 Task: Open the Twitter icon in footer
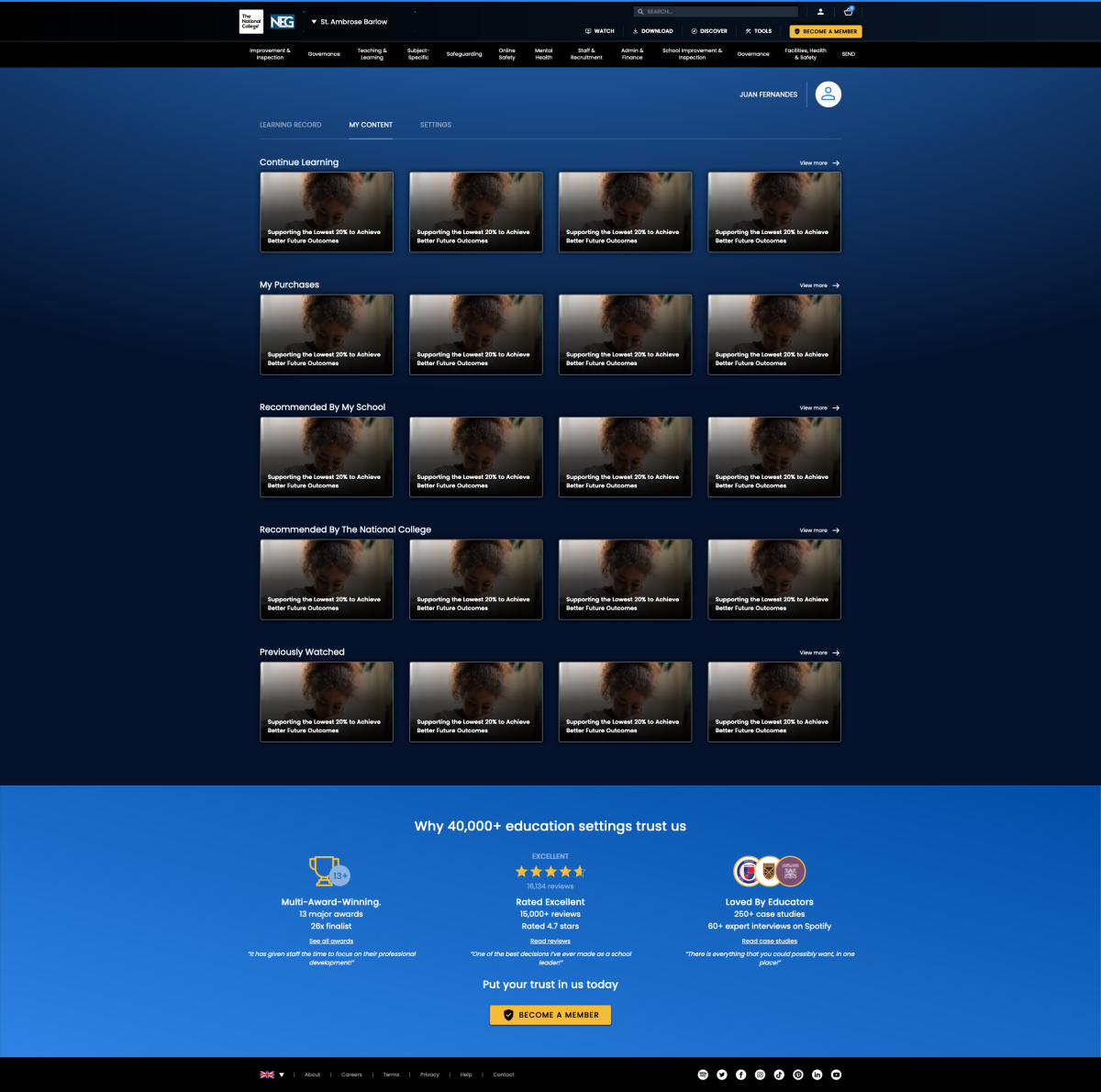[x=722, y=1075]
